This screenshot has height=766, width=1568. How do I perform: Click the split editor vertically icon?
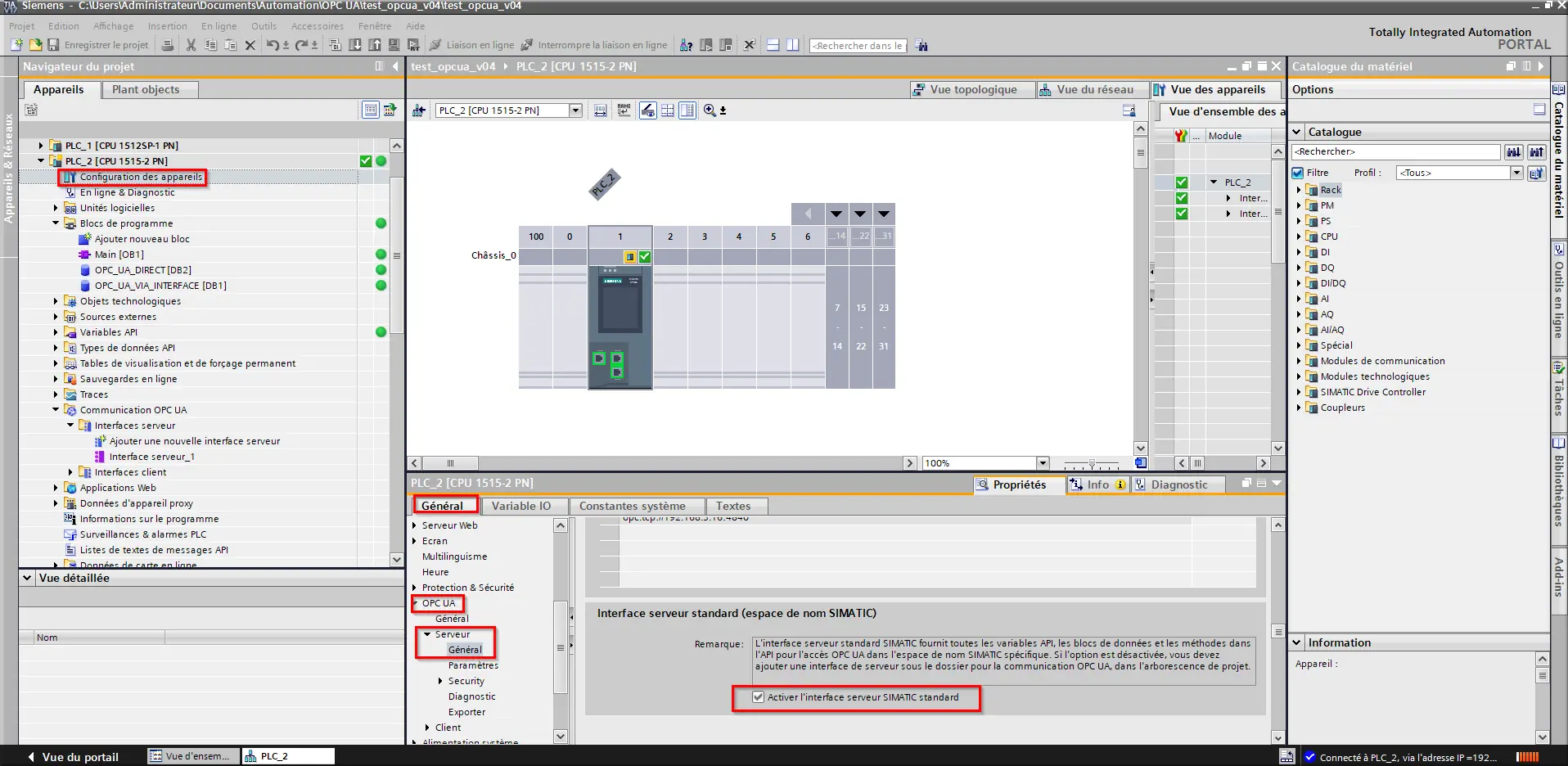(792, 45)
